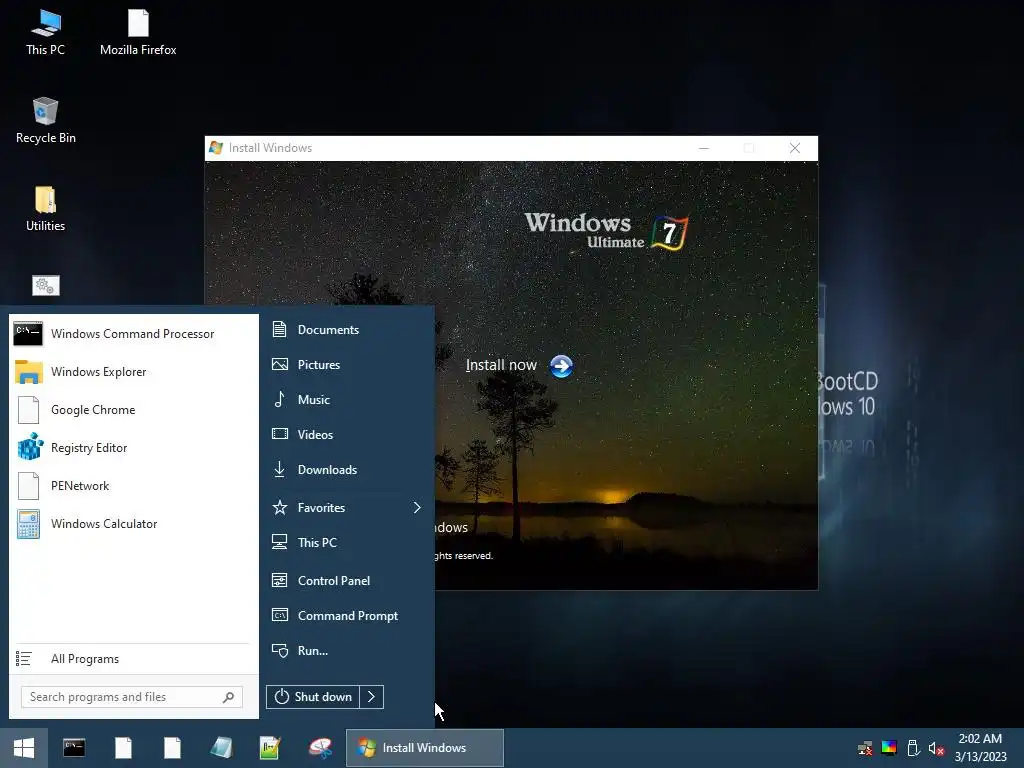This screenshot has width=1024, height=768.
Task: Click the blue arrow beside Install now
Action: pos(561,366)
